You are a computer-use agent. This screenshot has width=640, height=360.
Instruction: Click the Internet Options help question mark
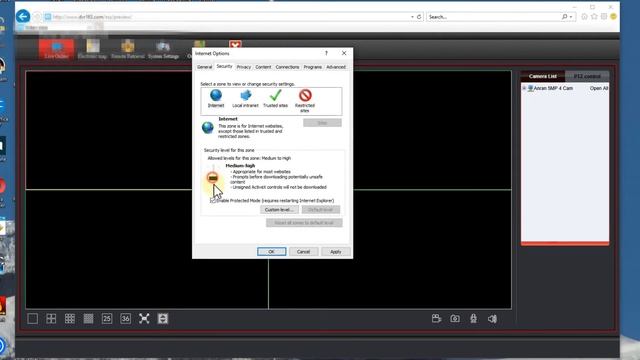pos(326,53)
